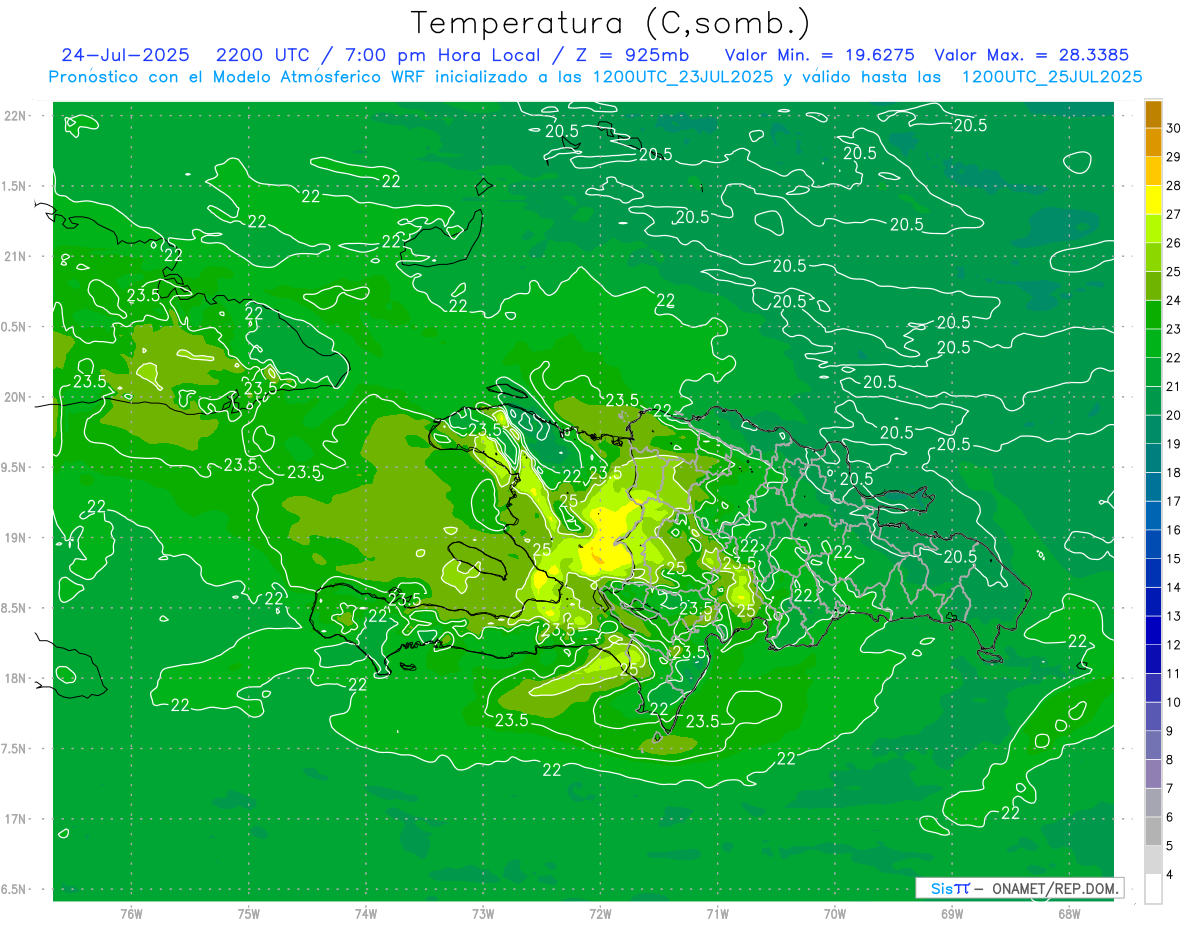Click 'Pronóstico con el Modelo Atmósferico WRF' subtitle
The width and height of the screenshot is (1200, 927).
pyautogui.click(x=238, y=76)
